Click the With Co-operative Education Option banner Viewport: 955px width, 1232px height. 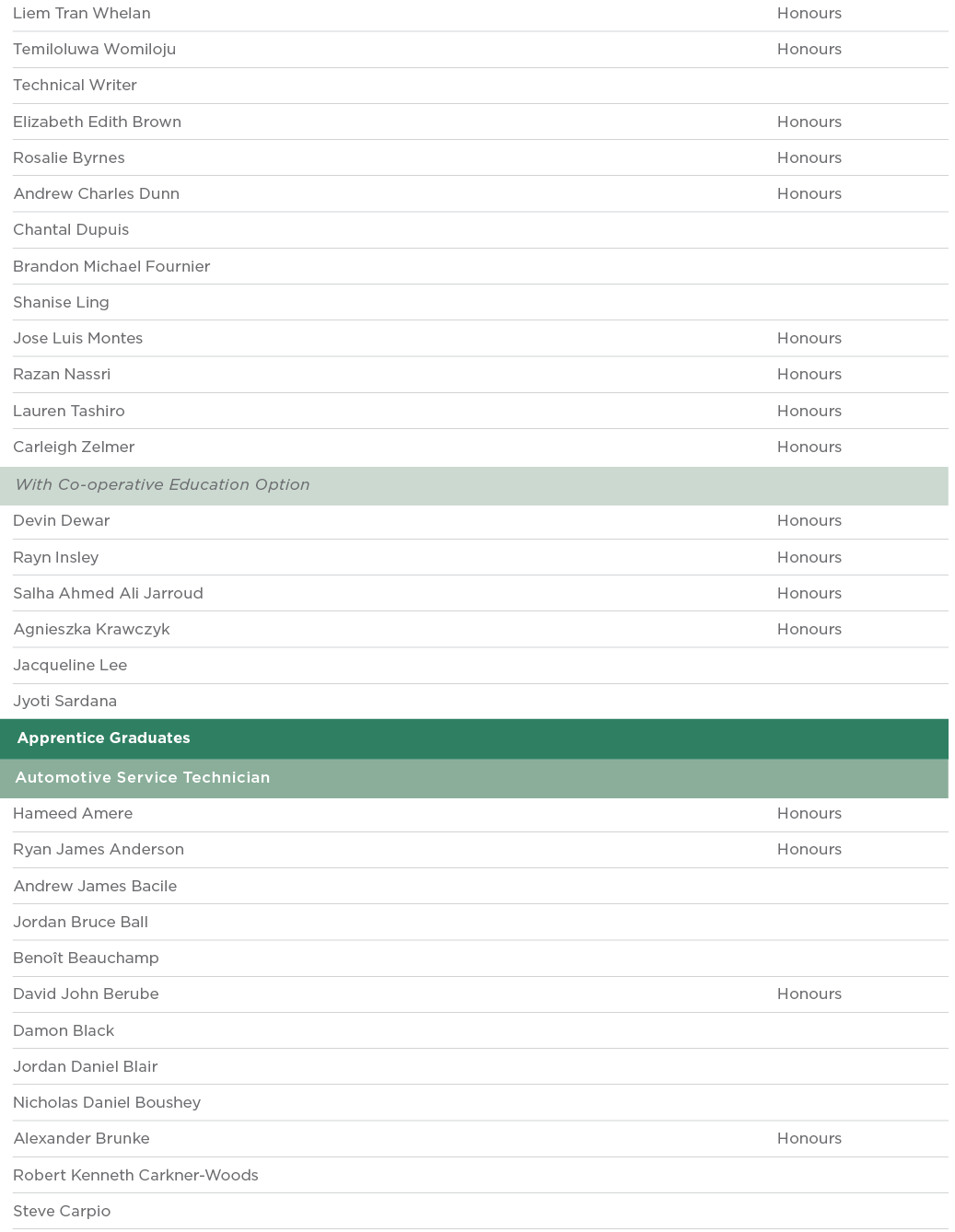162,485
